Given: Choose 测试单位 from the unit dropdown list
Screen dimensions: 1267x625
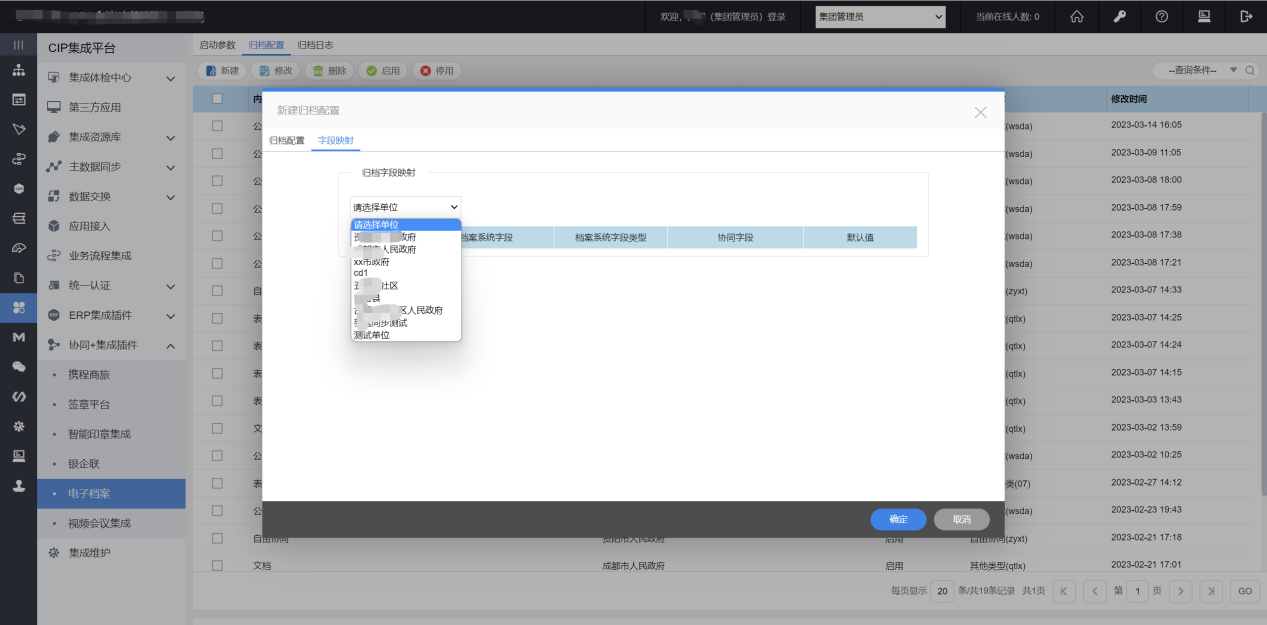Looking at the screenshot, I should point(372,335).
